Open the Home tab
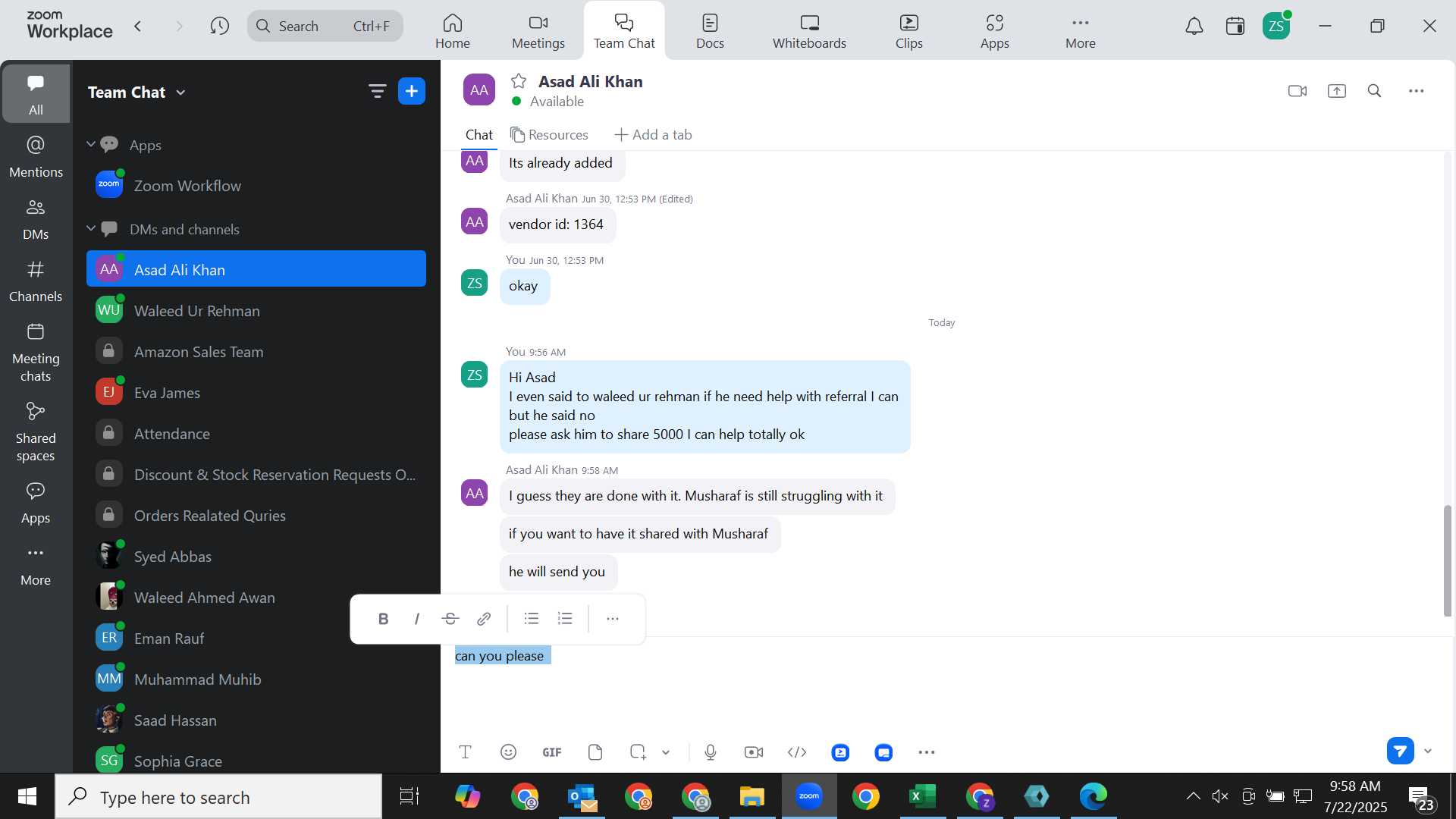The width and height of the screenshot is (1456, 819). (453, 31)
